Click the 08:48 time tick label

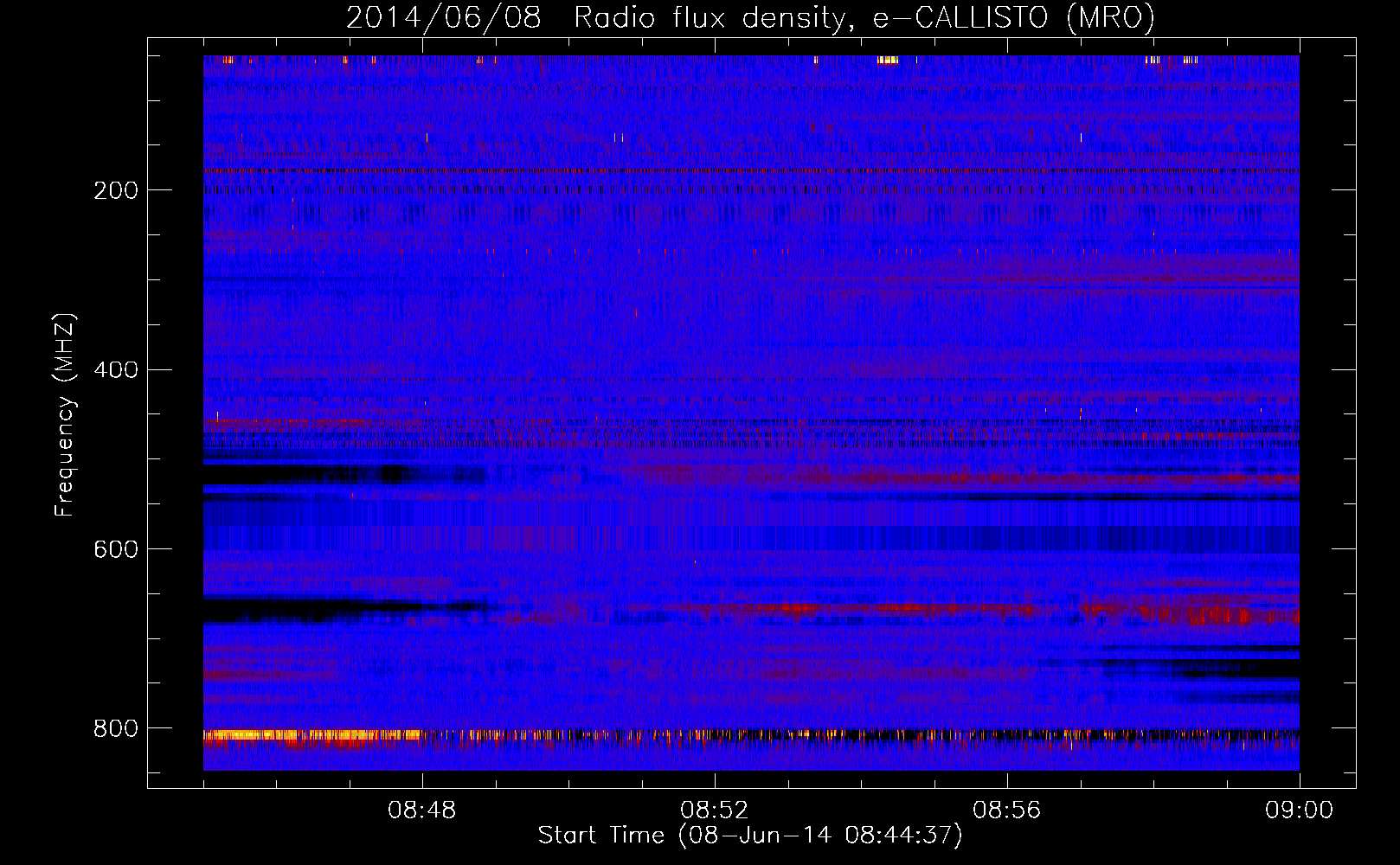422,811
